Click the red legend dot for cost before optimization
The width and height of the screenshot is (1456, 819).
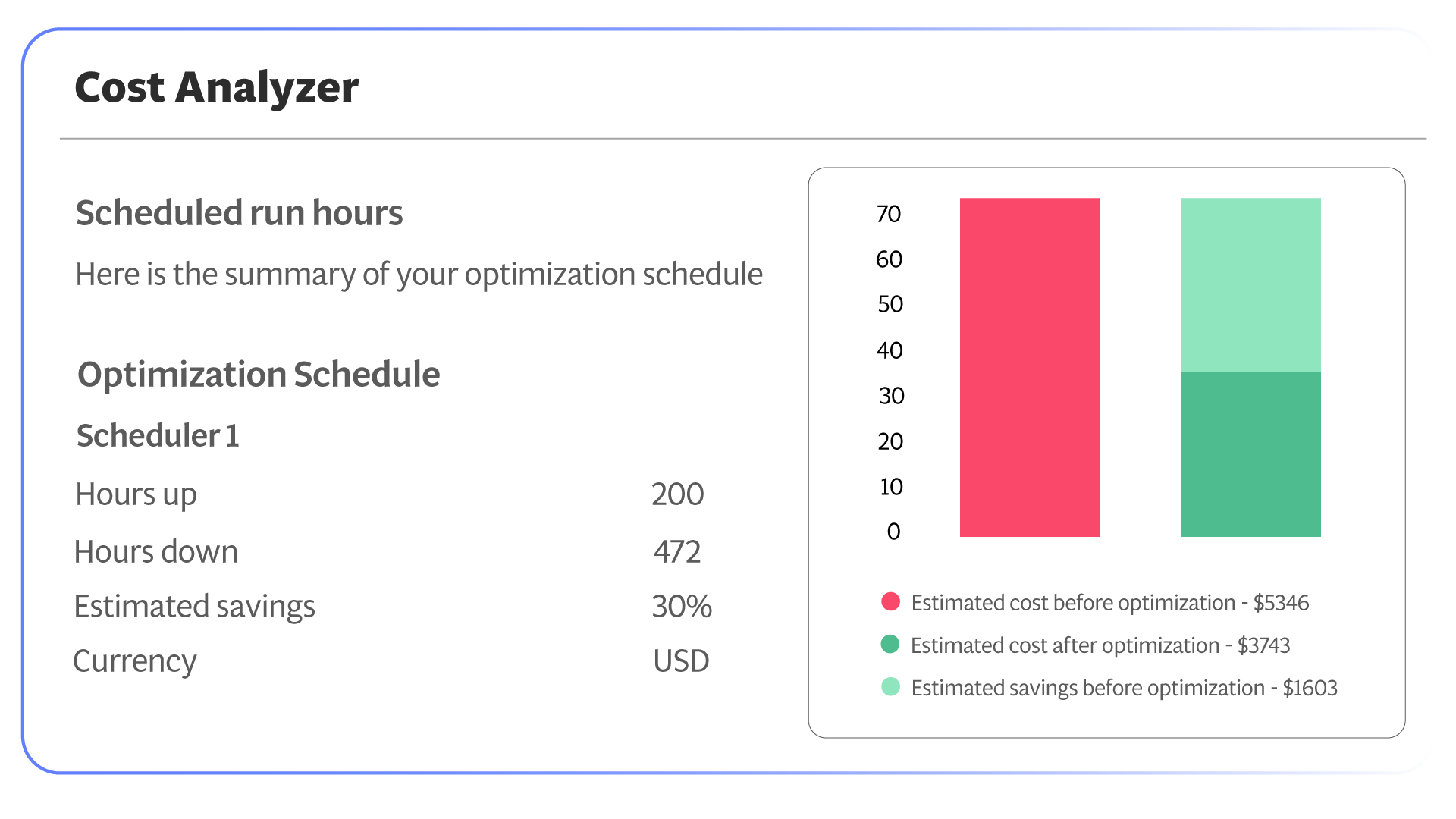tap(891, 602)
